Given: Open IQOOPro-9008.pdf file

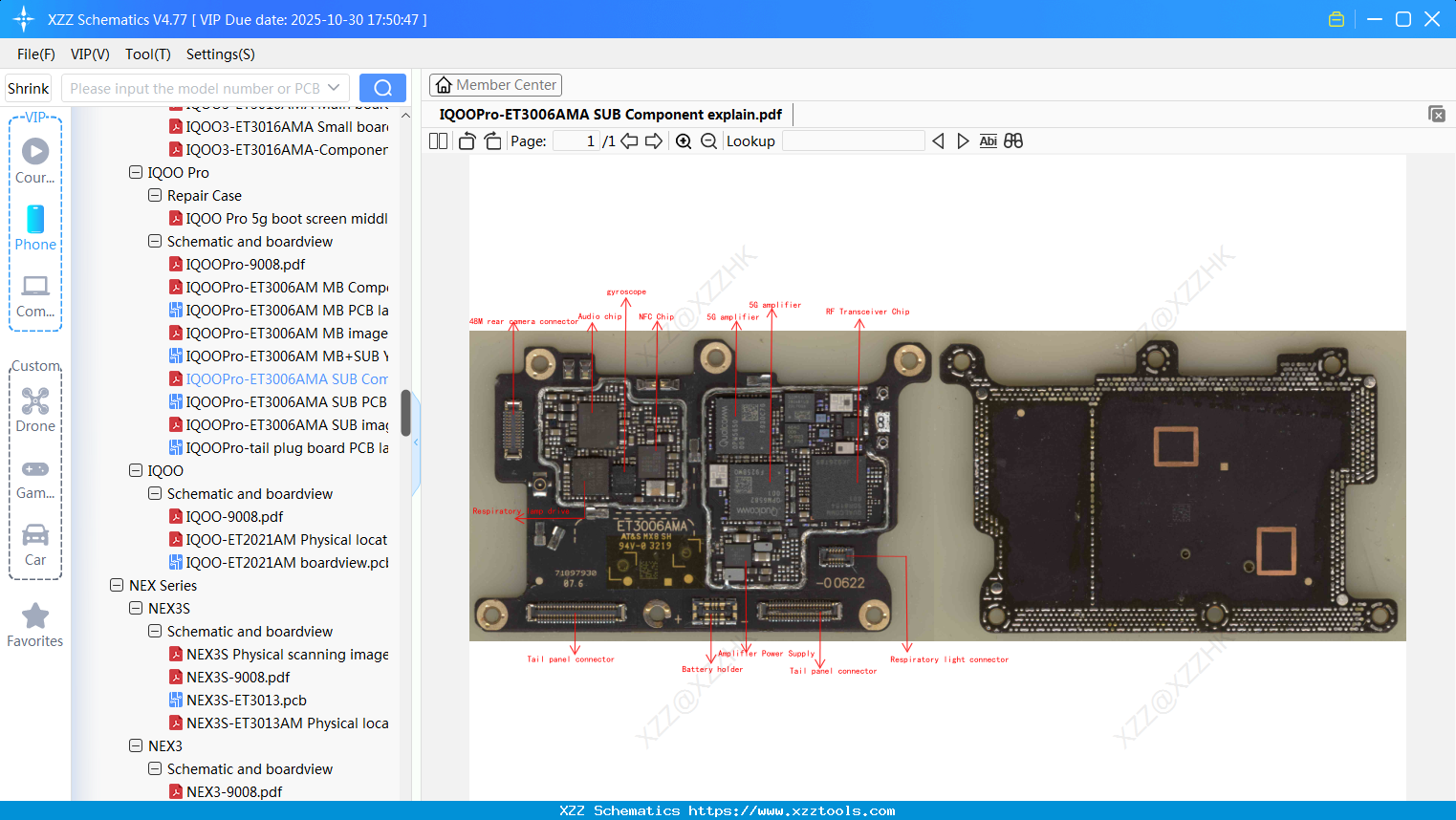Looking at the screenshot, I should 246,265.
